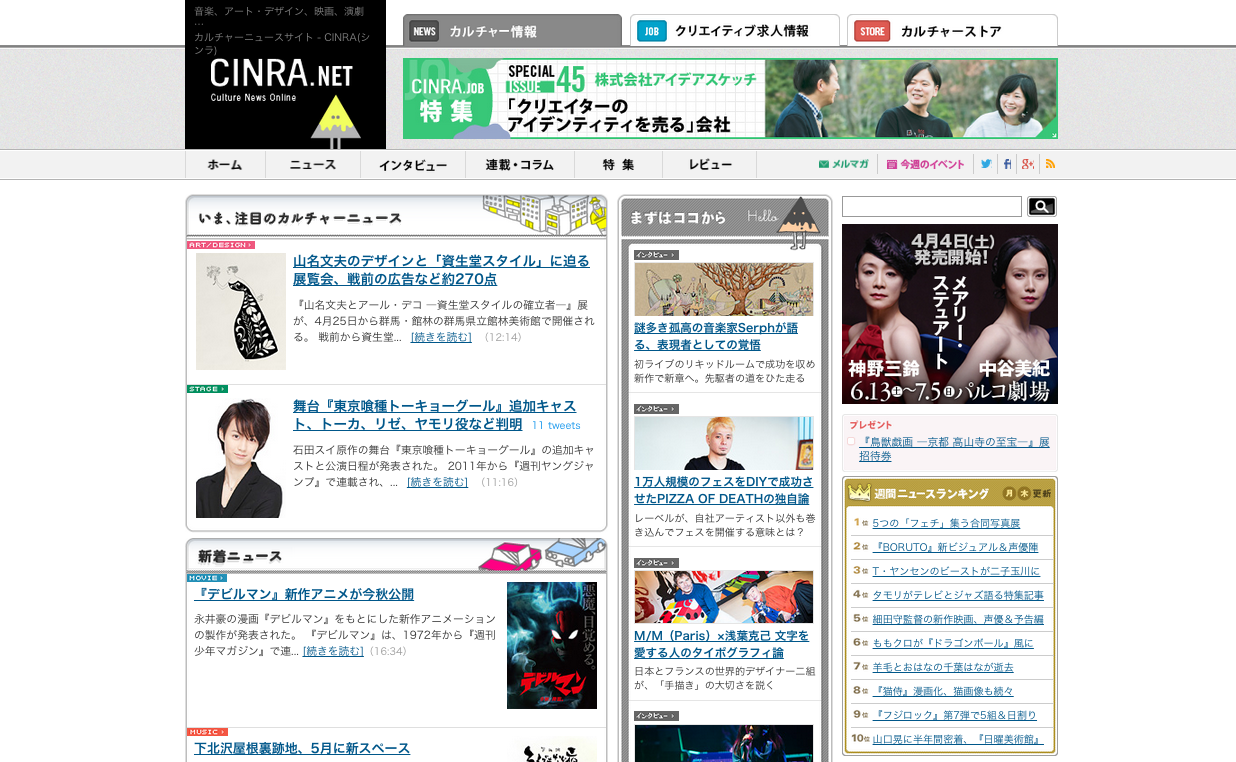Screen dimensions: 1236x762
Task: Click the Twitter icon in the header
Action: 985,163
